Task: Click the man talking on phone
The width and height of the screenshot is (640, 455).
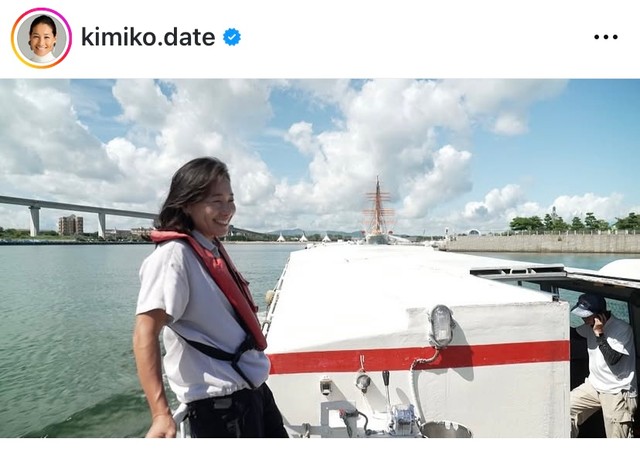Action: (604, 365)
